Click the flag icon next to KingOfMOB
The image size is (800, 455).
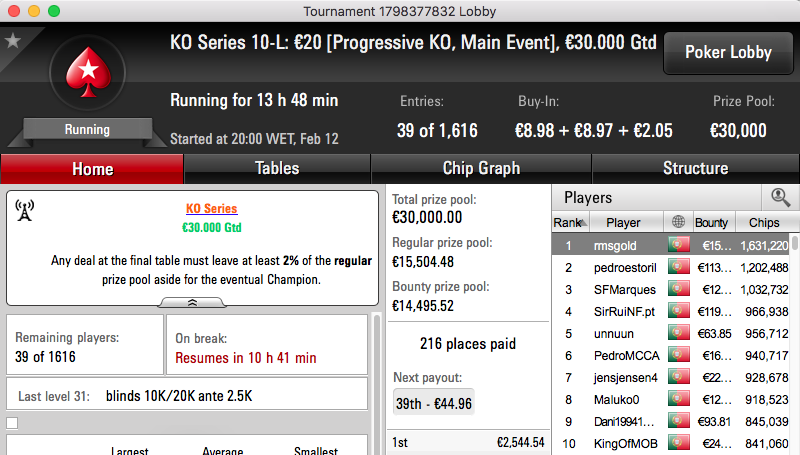[679, 443]
